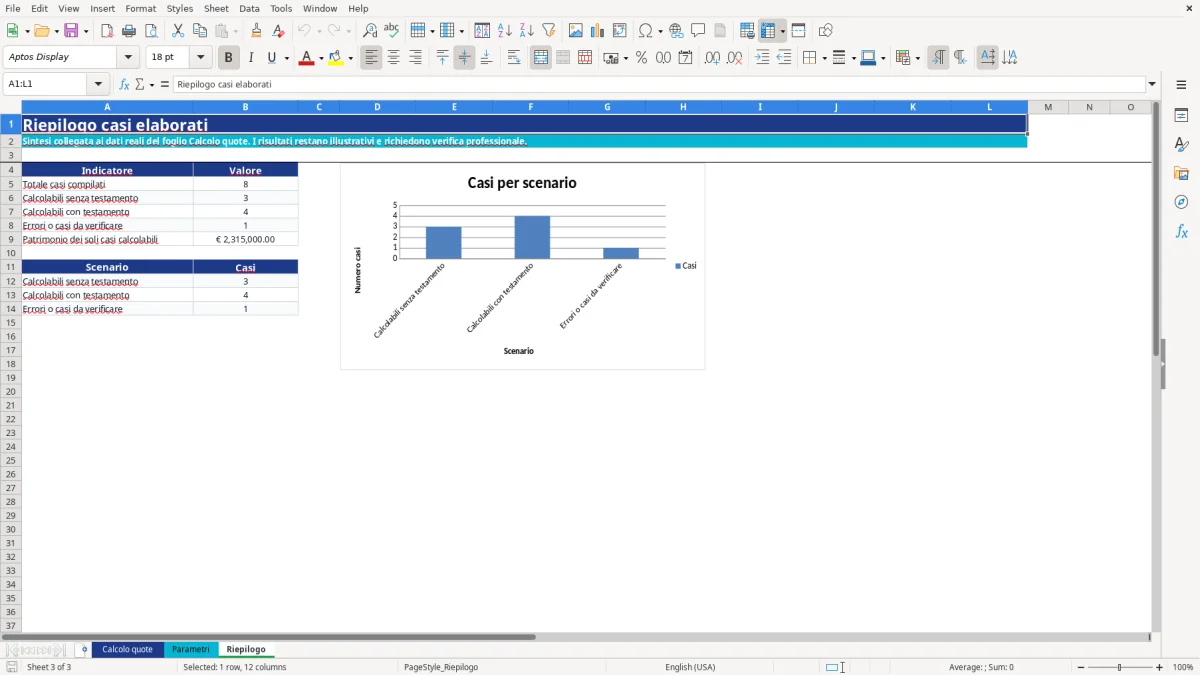Image resolution: width=1200 pixels, height=675 pixels.
Task: Open the font color dropdown arrow
Action: 321,58
